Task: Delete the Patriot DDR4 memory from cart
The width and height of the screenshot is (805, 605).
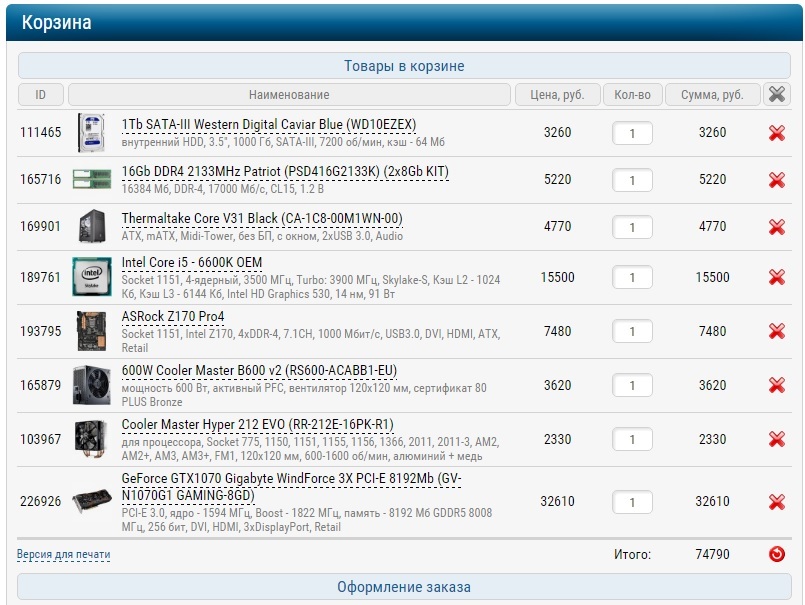Action: (x=776, y=180)
